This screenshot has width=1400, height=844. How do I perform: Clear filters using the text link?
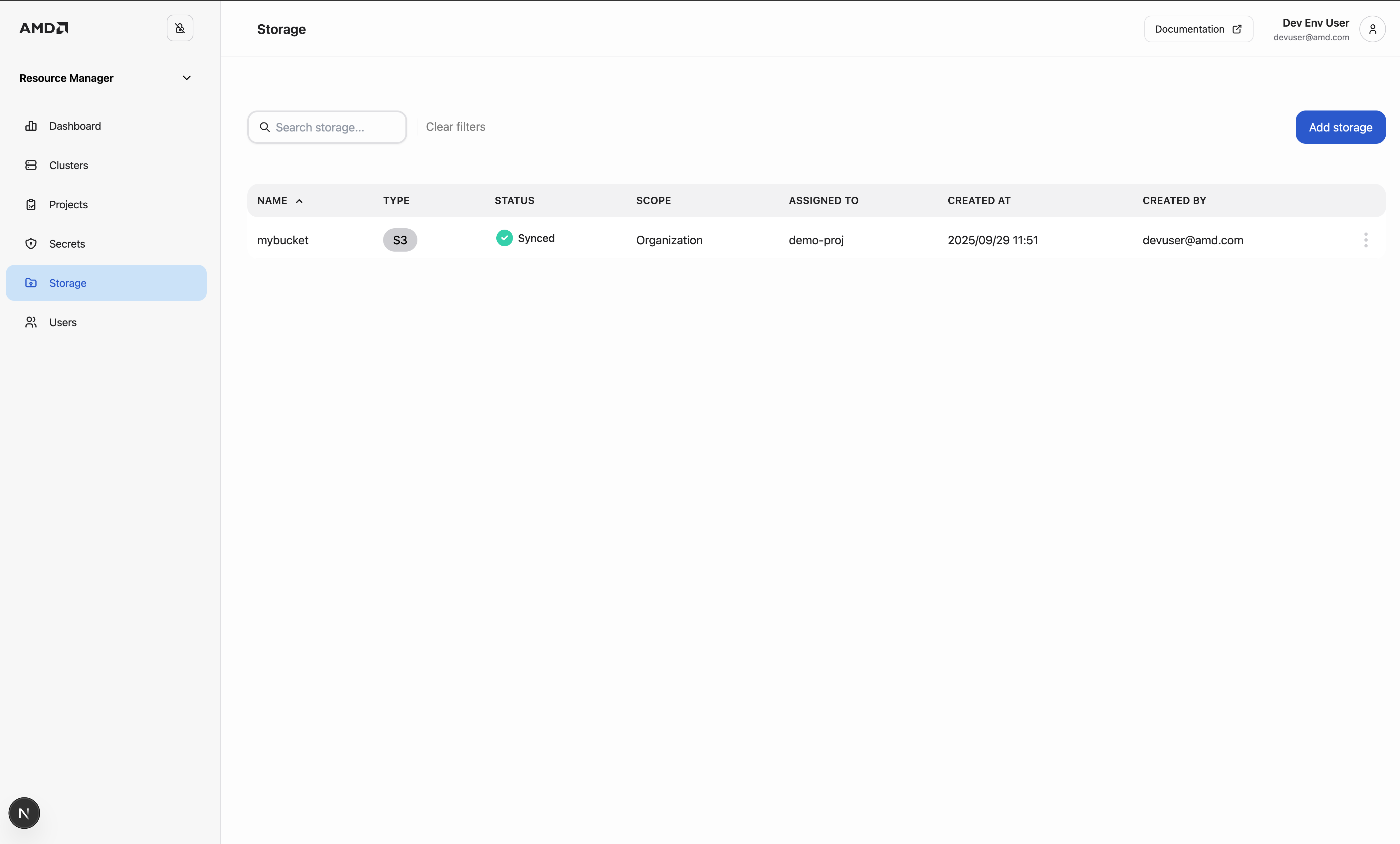[455, 127]
